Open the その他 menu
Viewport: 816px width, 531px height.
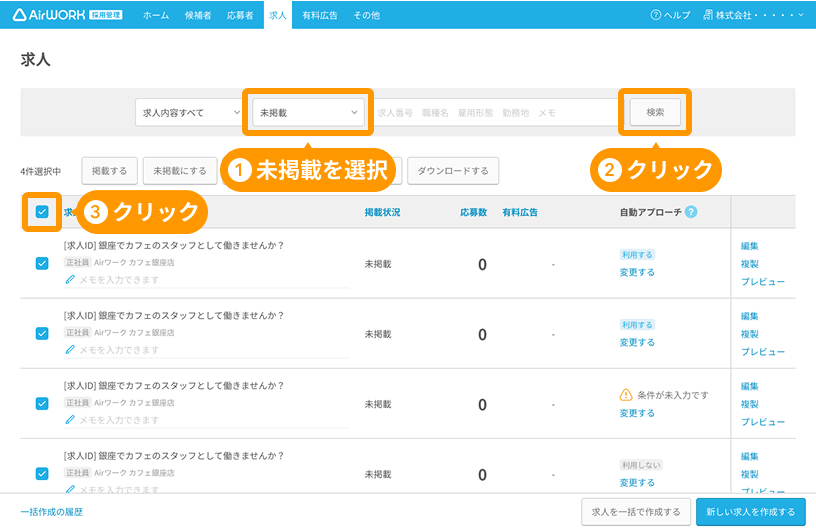coord(367,16)
